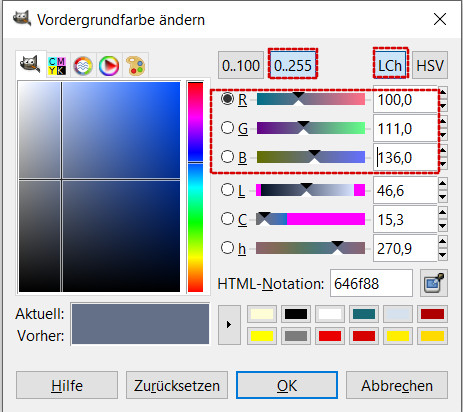The width and height of the screenshot is (463, 412).
Task: Click the Zurücksetzen button
Action: click(x=177, y=385)
